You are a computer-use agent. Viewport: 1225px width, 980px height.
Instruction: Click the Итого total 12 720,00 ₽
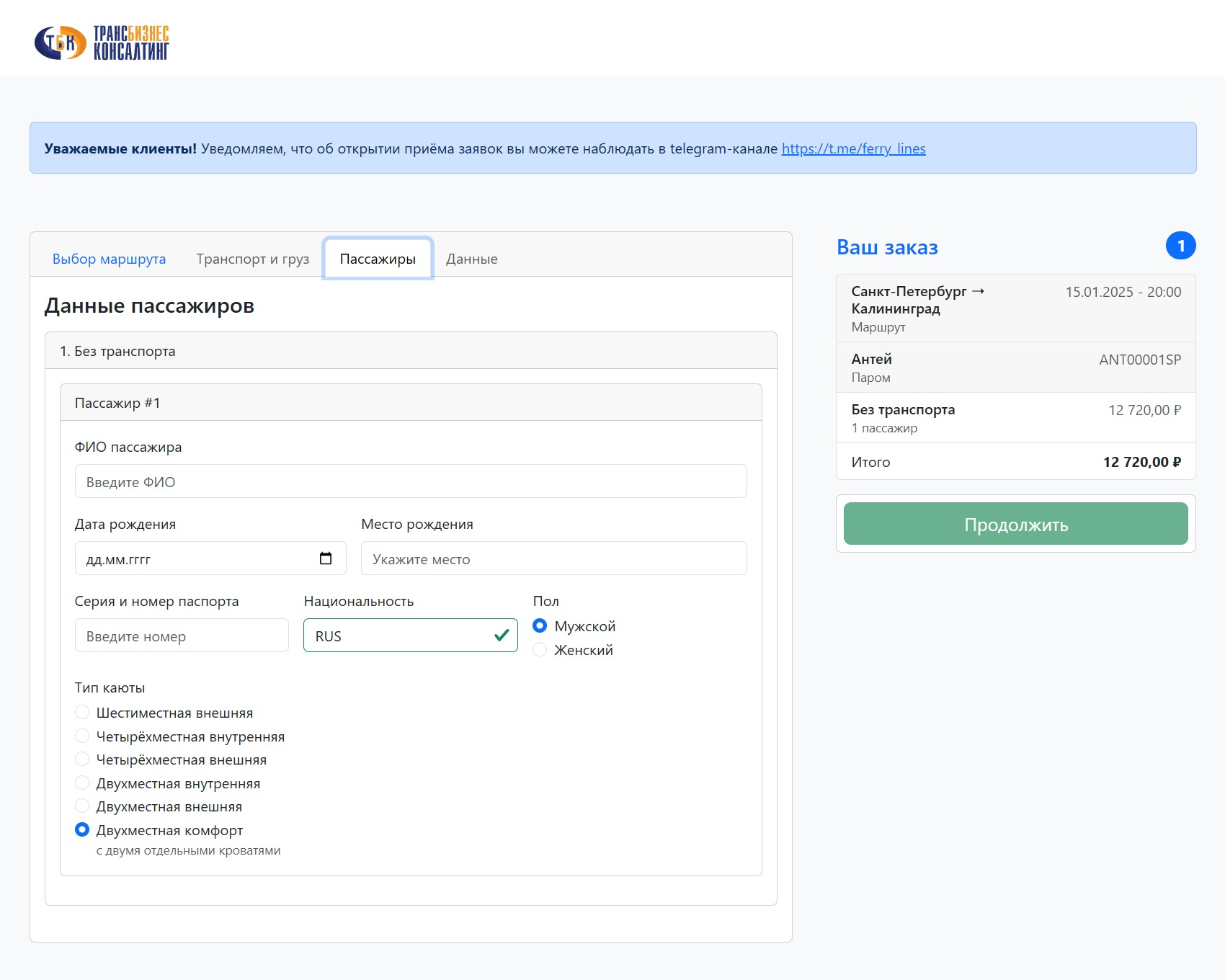tap(1141, 462)
